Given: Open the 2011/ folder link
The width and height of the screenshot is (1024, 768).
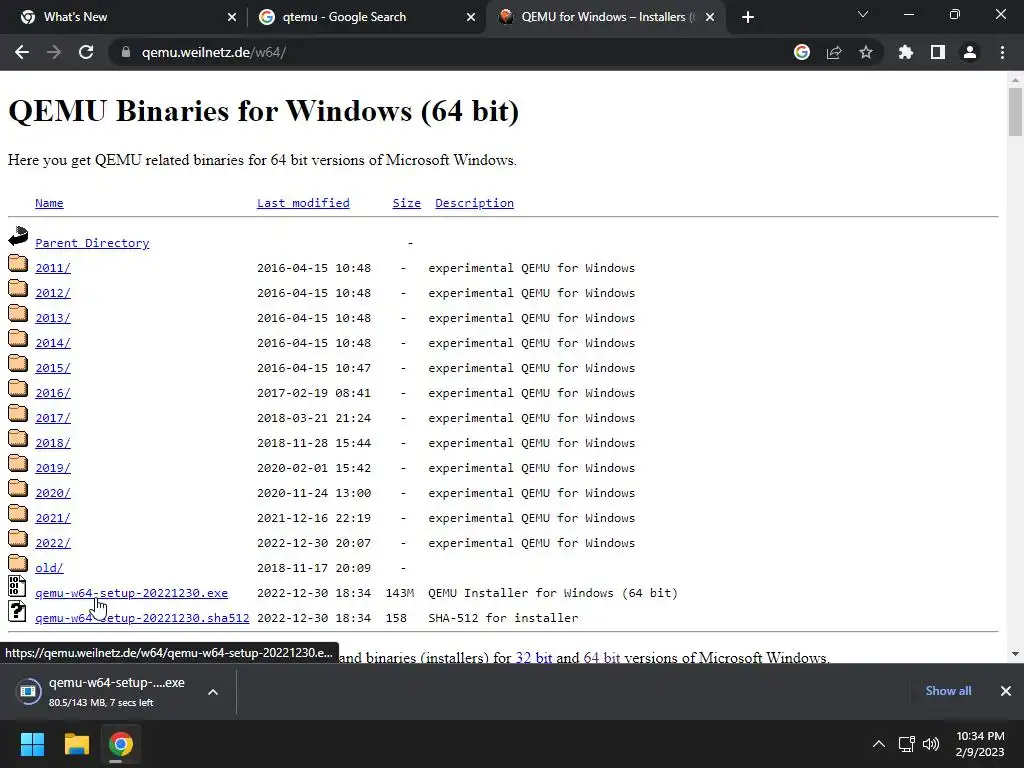Looking at the screenshot, I should (53, 268).
